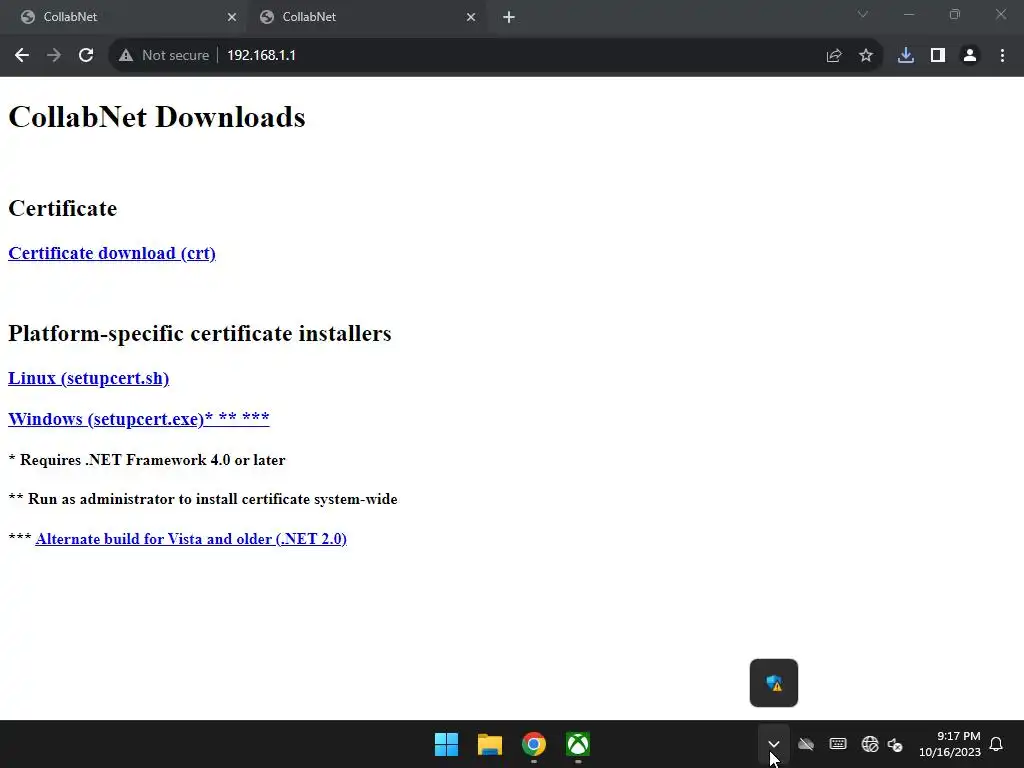Open the Not secure site info warning
Image resolution: width=1024 pixels, height=768 pixels.
[x=164, y=56]
